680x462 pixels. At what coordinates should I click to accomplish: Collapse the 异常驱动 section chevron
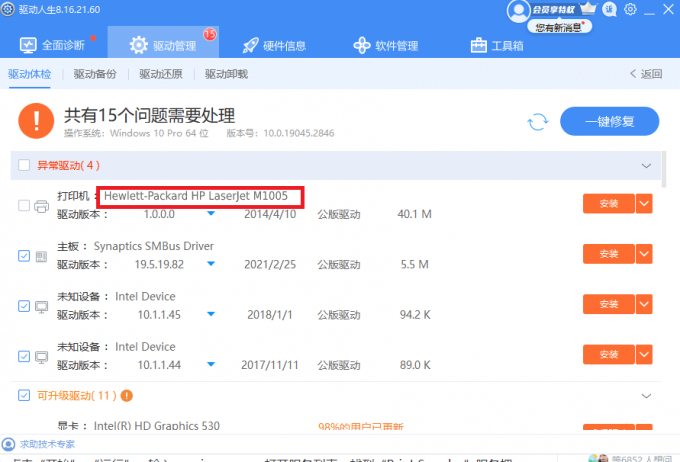click(x=645, y=165)
